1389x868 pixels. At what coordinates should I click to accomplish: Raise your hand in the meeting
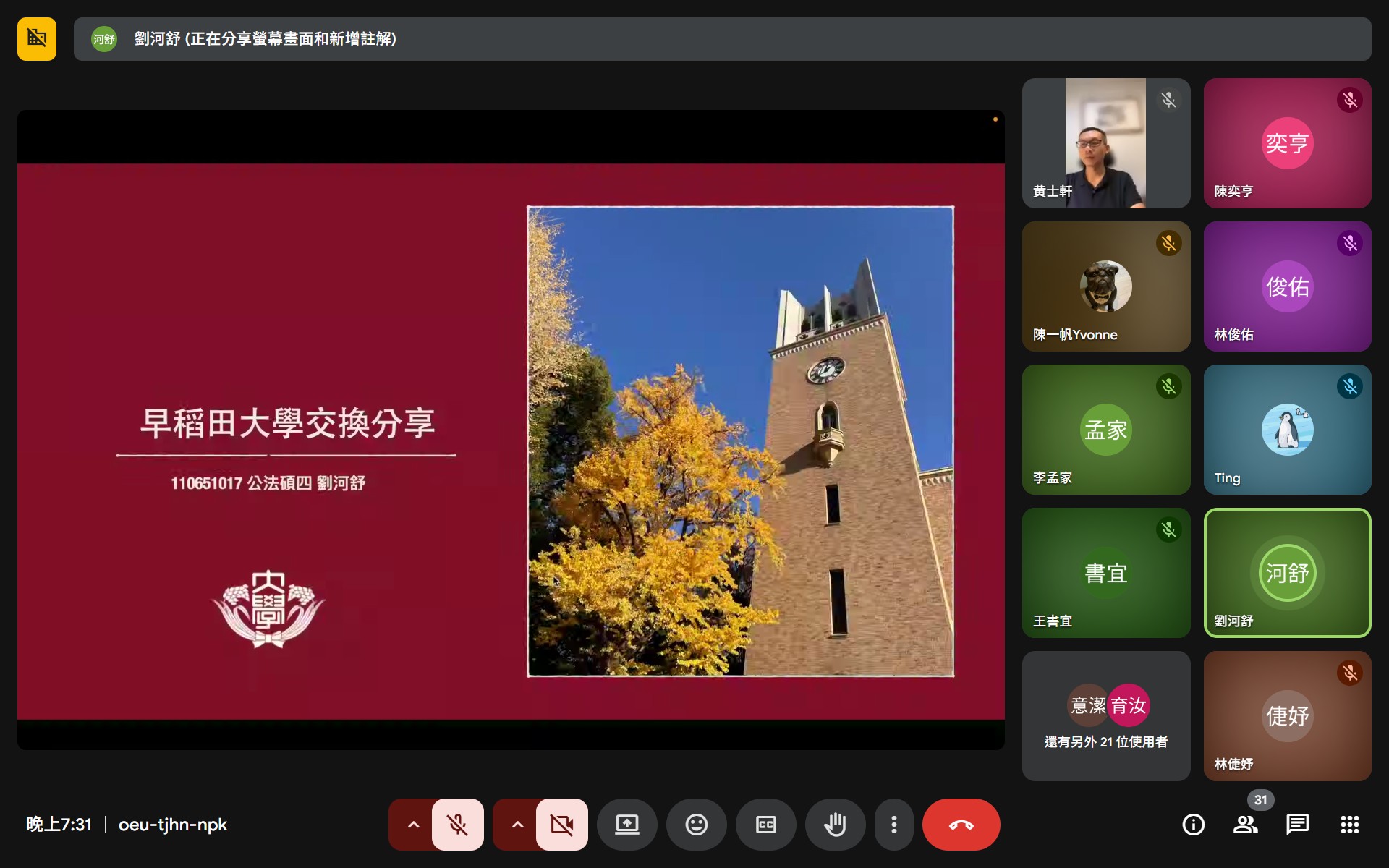(835, 825)
